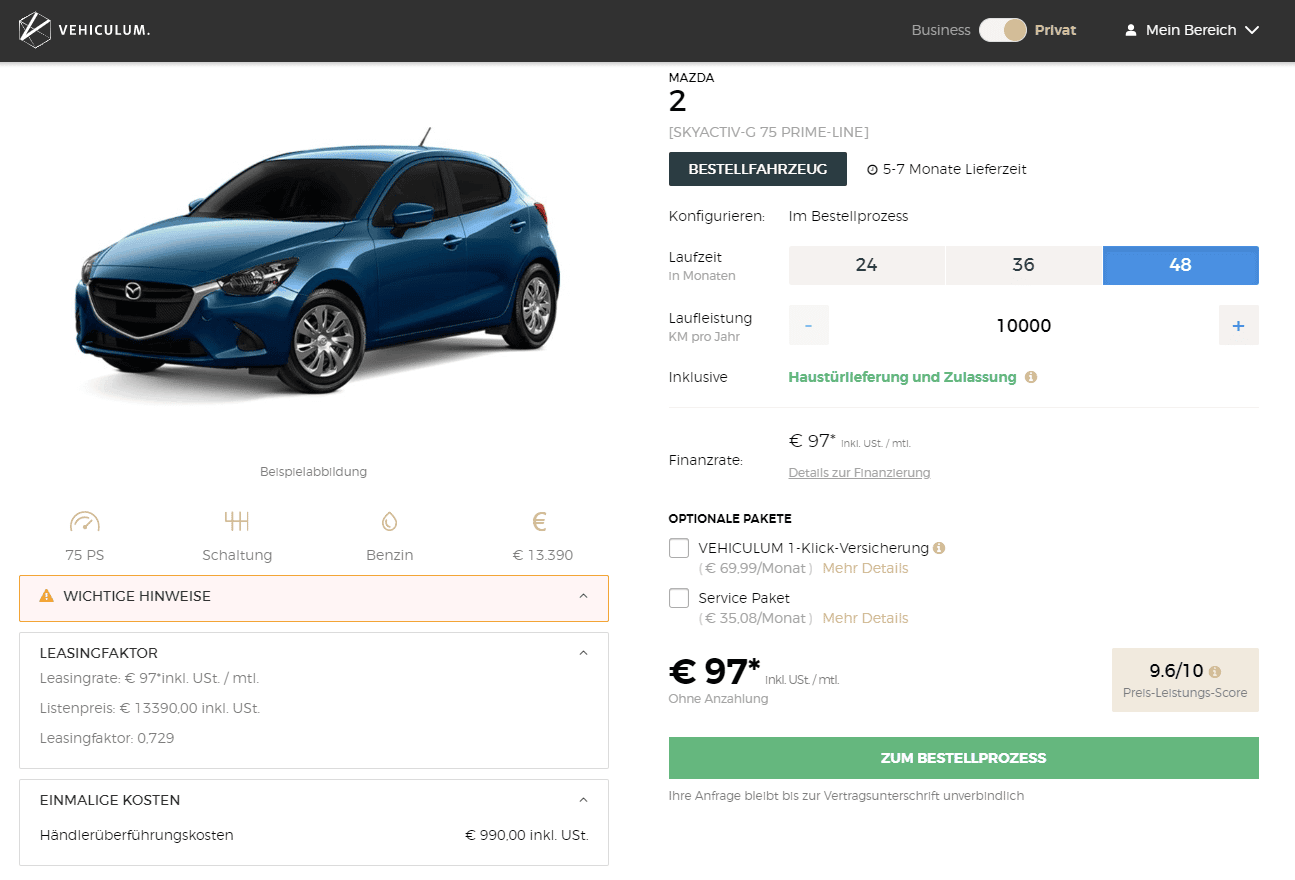
Task: Click the euro price icon
Action: [540, 521]
